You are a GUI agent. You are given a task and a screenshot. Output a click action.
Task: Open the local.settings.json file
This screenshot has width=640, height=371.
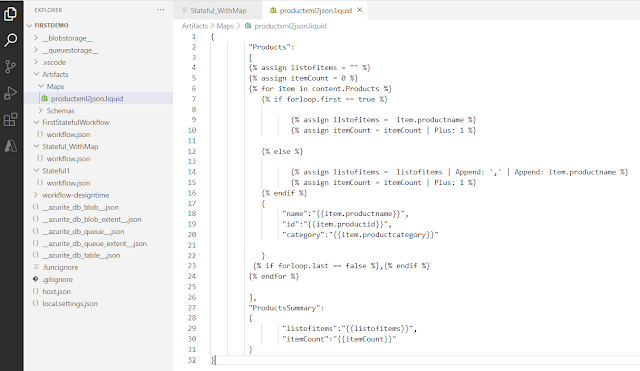point(70,304)
